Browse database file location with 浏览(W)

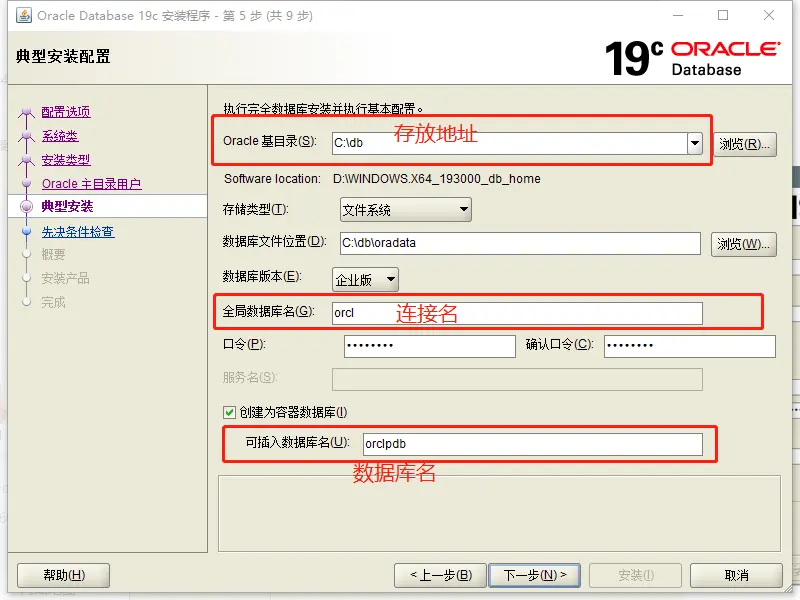[743, 244]
